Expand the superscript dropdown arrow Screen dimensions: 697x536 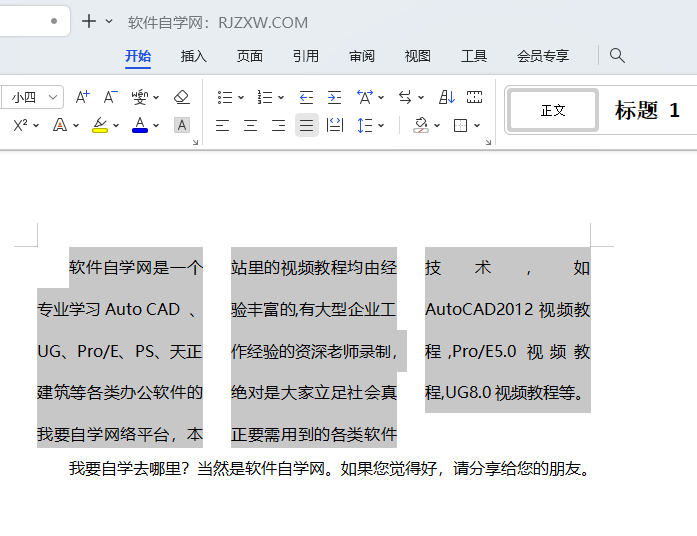click(36, 126)
